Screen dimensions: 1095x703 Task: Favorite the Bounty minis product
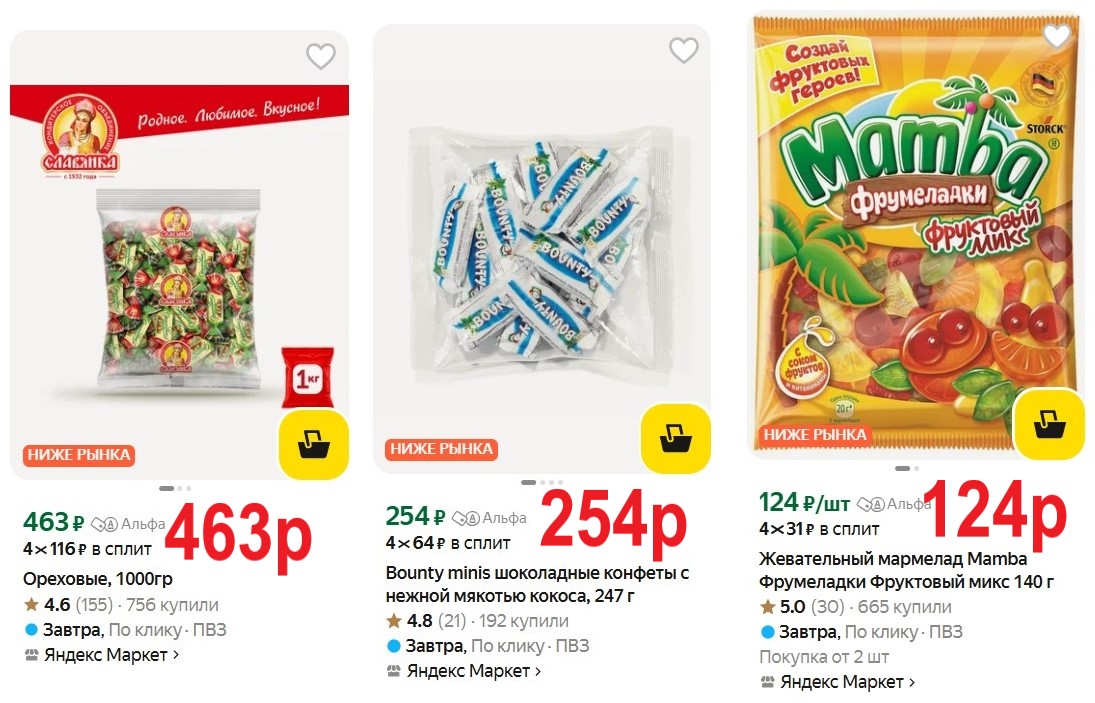tap(683, 50)
